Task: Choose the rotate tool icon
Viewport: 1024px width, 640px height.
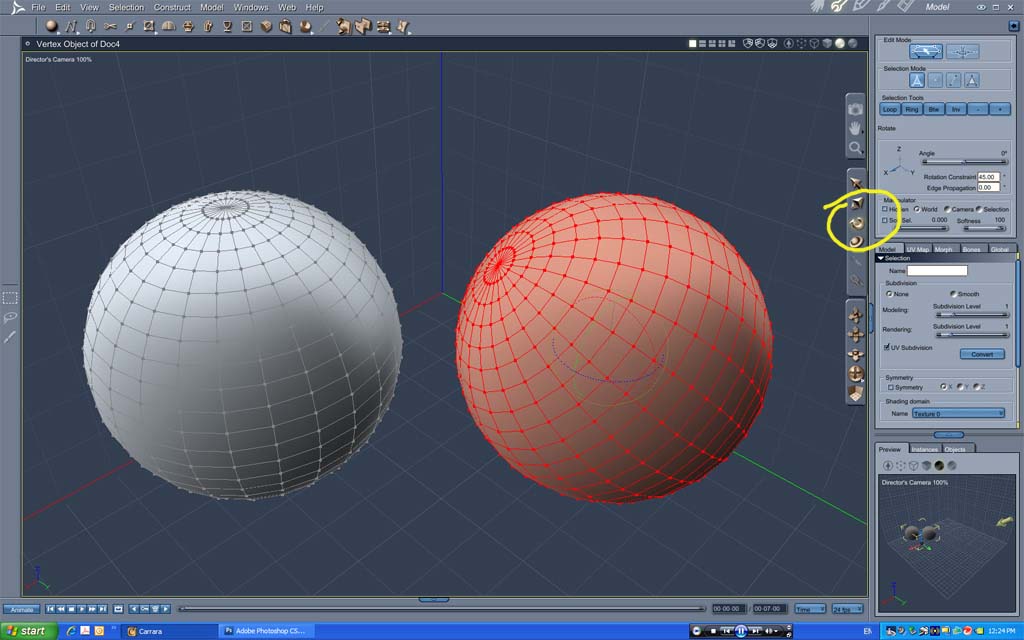Action: click(x=856, y=222)
